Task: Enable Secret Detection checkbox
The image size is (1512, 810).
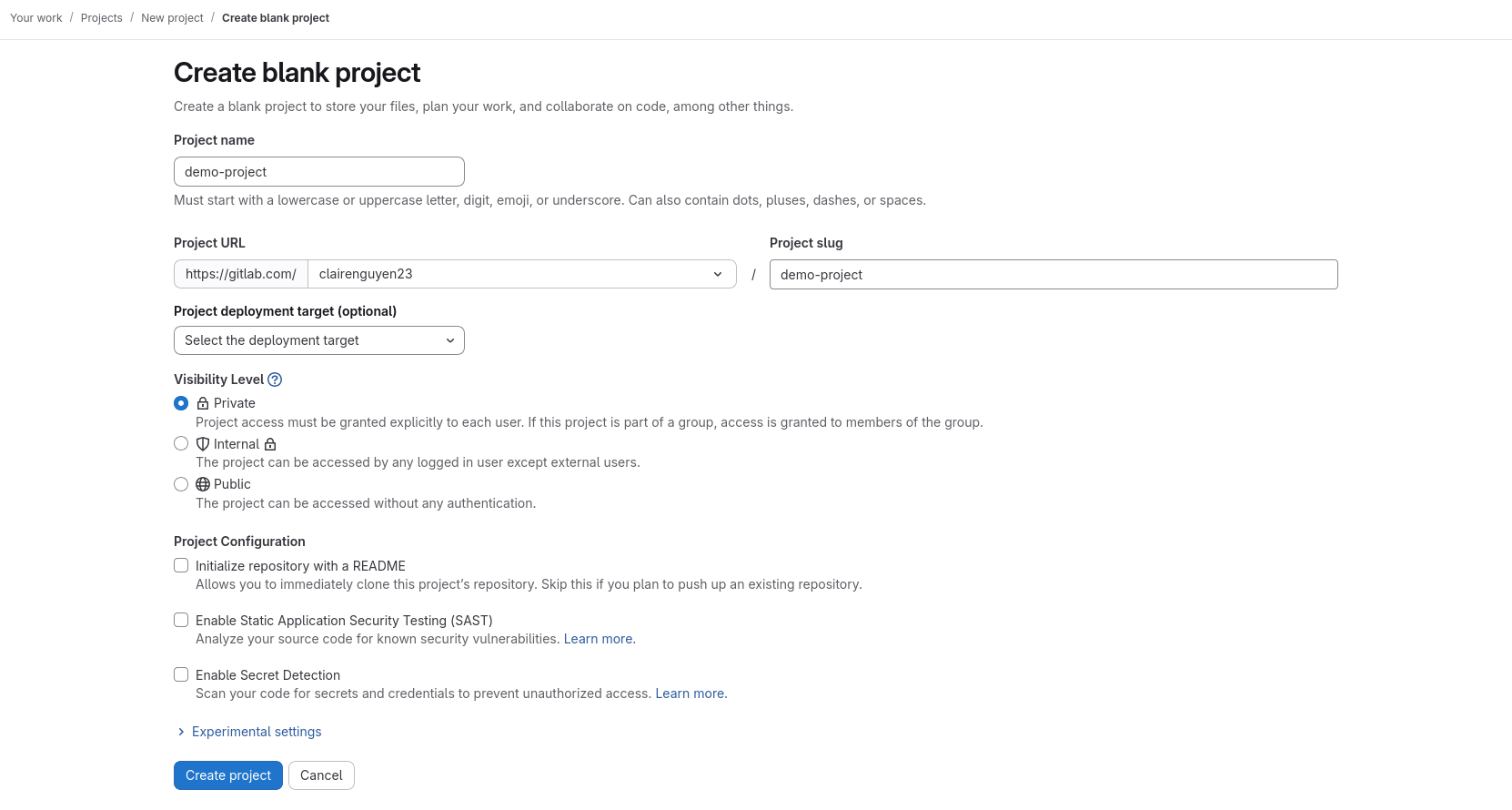Action: (x=181, y=674)
